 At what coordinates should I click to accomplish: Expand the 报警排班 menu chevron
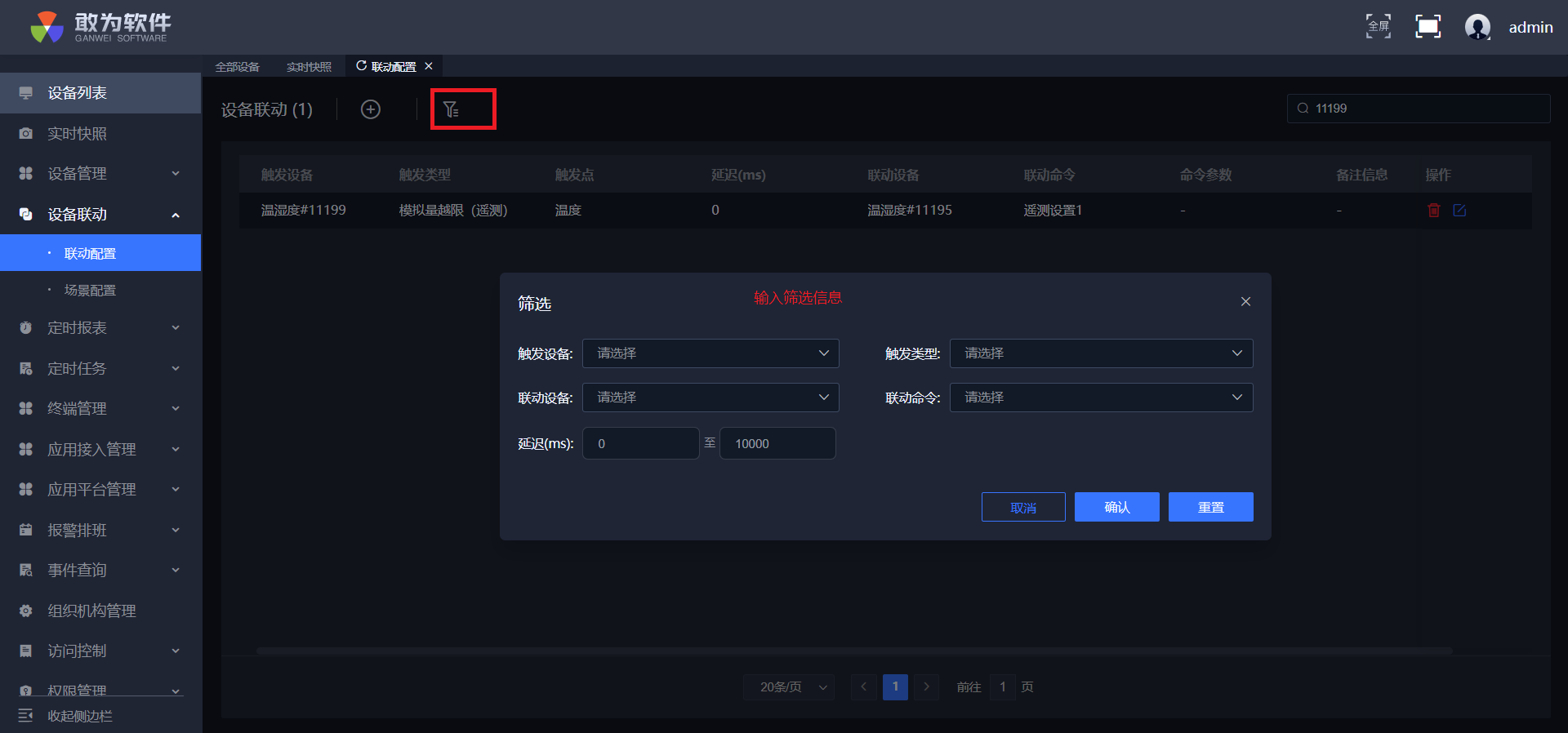click(176, 530)
